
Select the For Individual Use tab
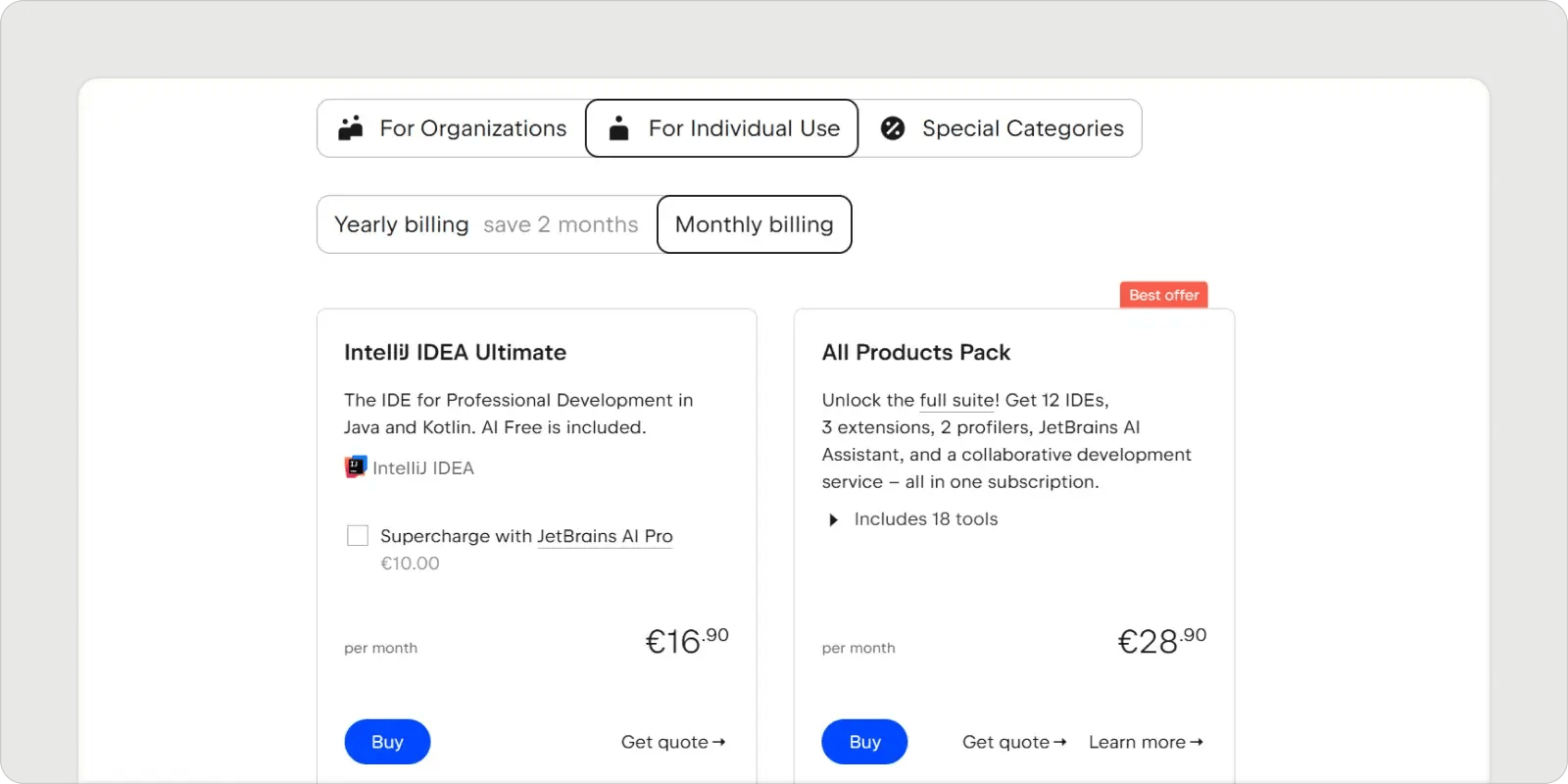click(722, 128)
